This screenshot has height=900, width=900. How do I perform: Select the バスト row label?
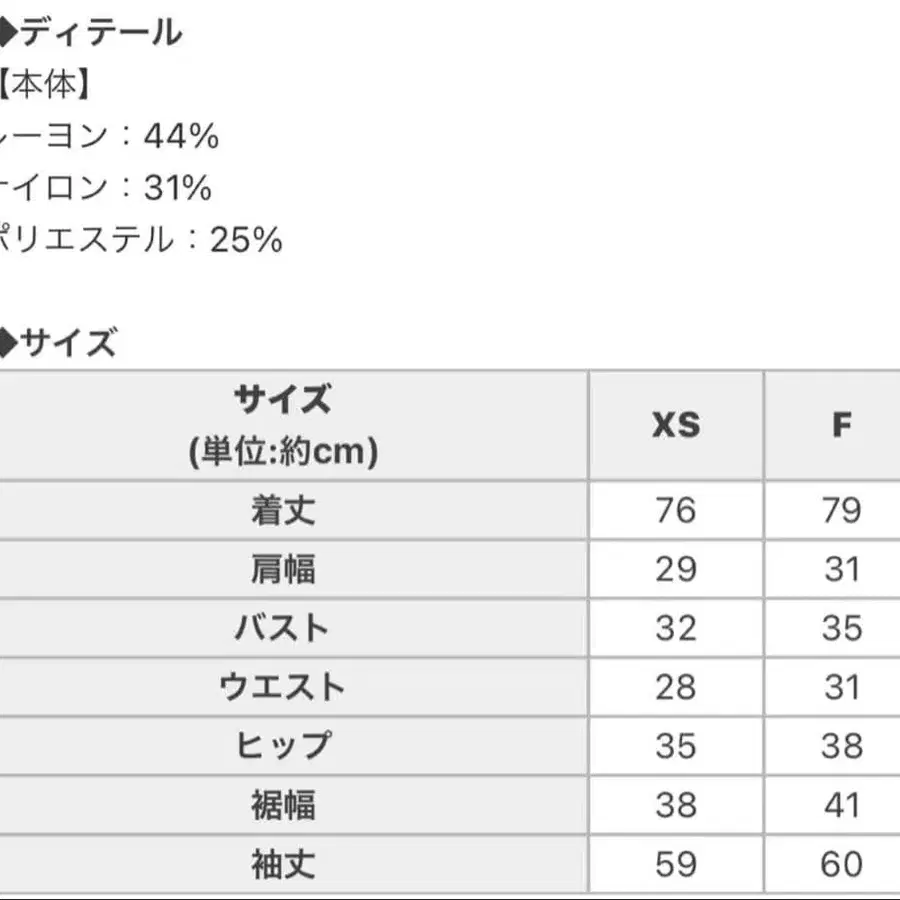283,628
